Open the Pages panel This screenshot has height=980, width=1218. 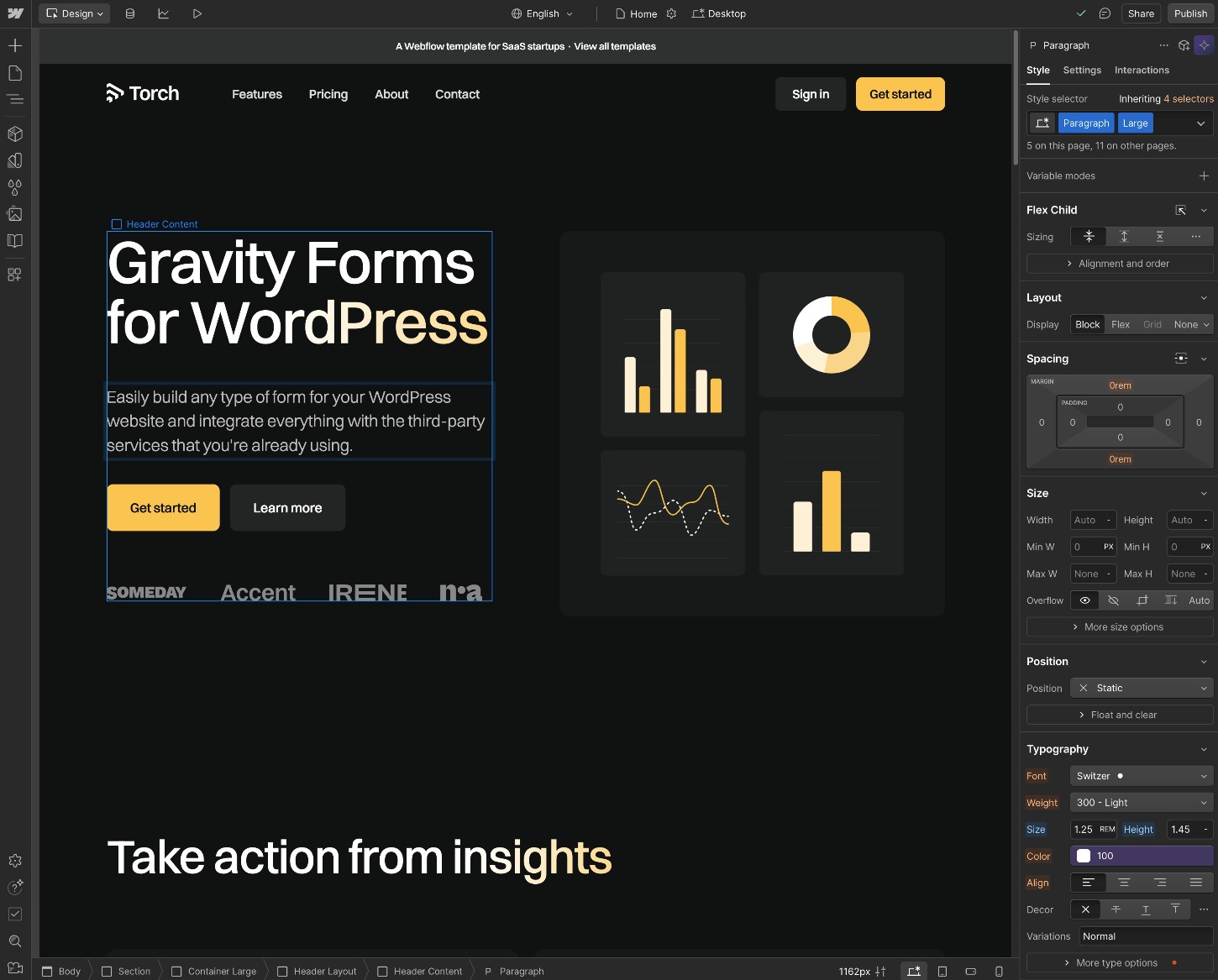(x=15, y=73)
